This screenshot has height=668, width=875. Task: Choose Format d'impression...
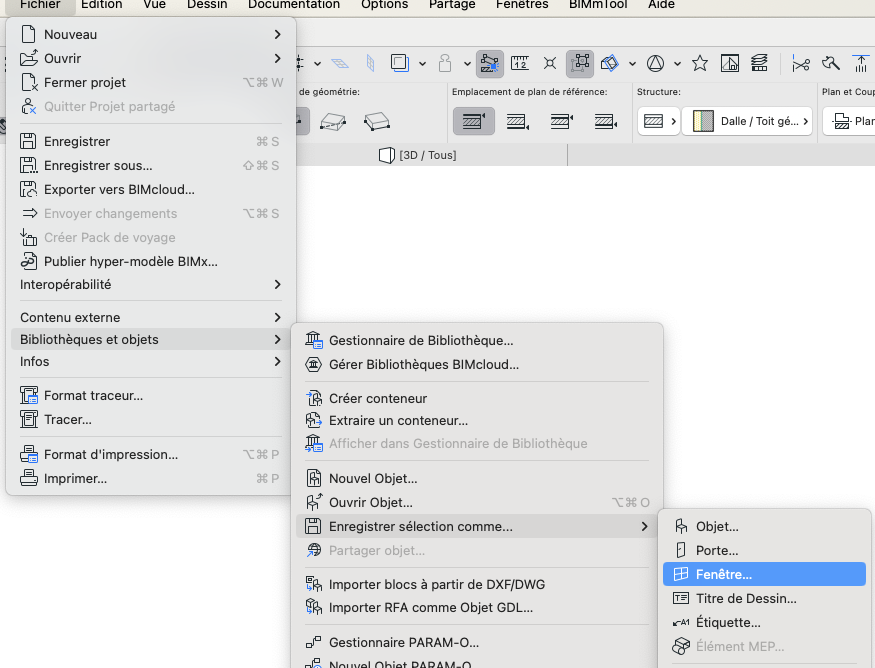pos(151,454)
